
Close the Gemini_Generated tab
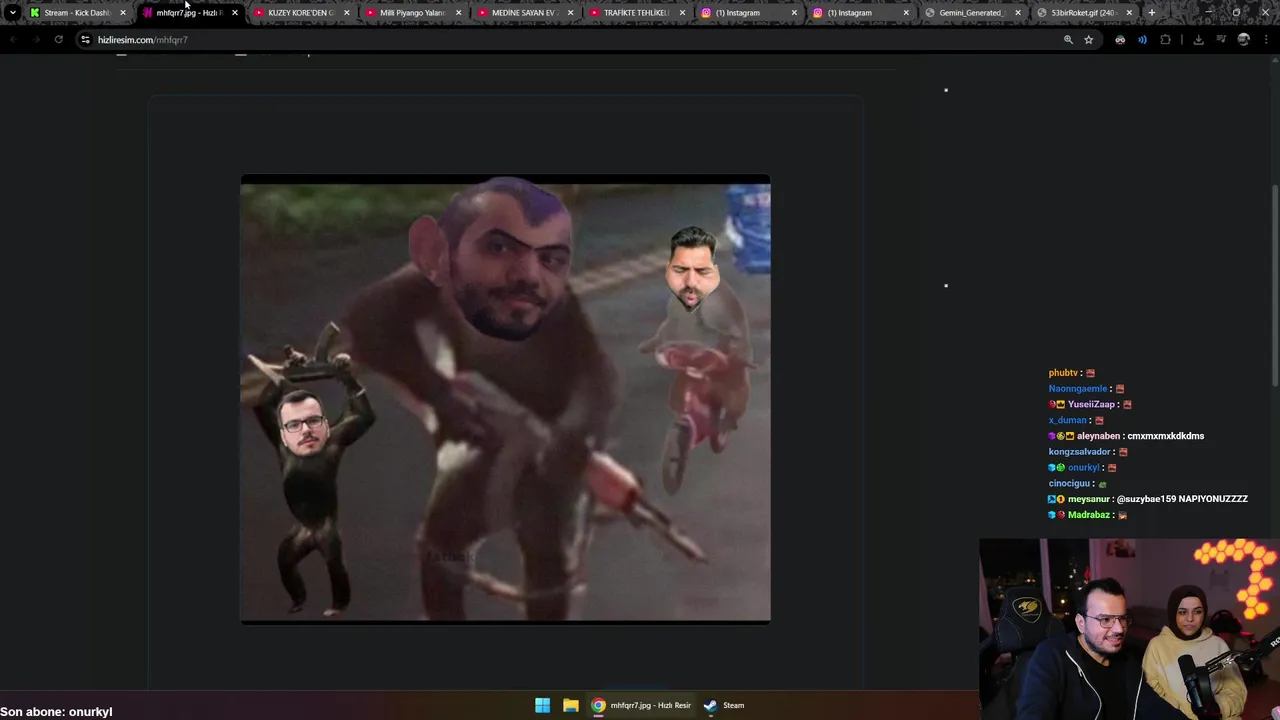pyautogui.click(x=1018, y=13)
